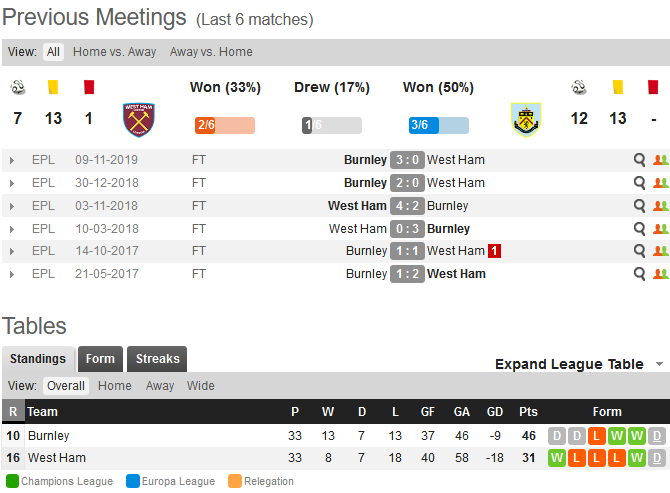Click the Burnley club crest

526,120
